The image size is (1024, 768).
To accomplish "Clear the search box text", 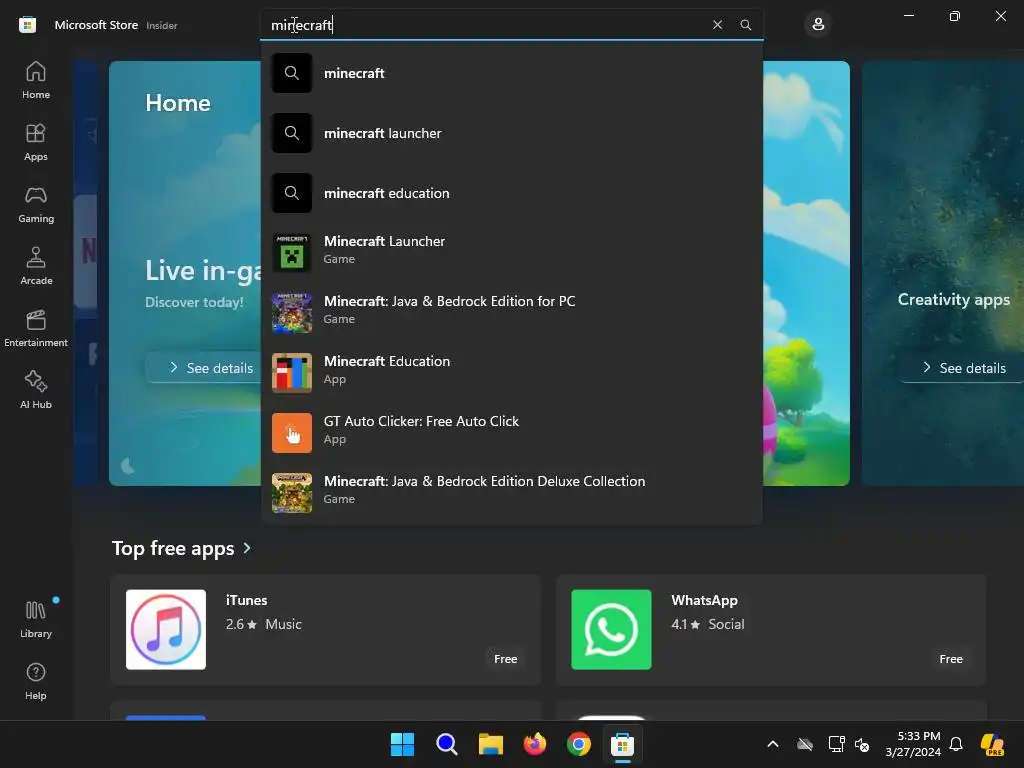I will pyautogui.click(x=717, y=25).
